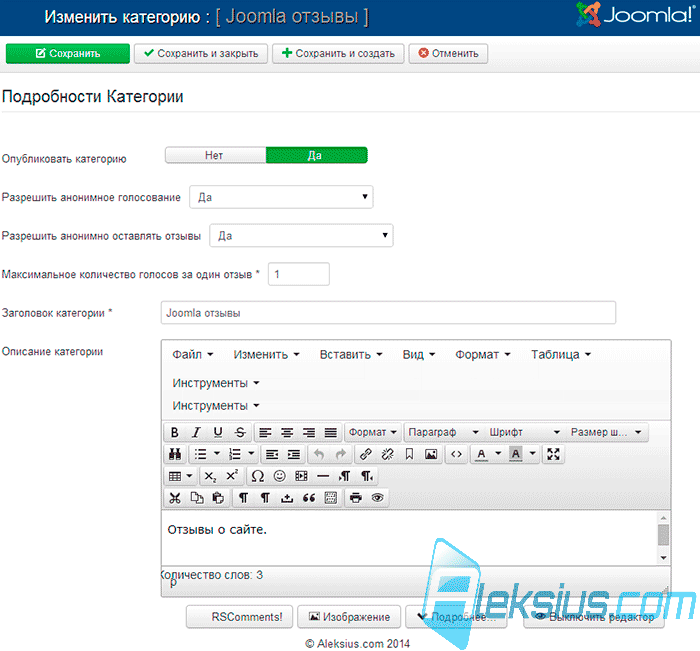The image size is (700, 651).
Task: Align text right
Action: tap(309, 432)
